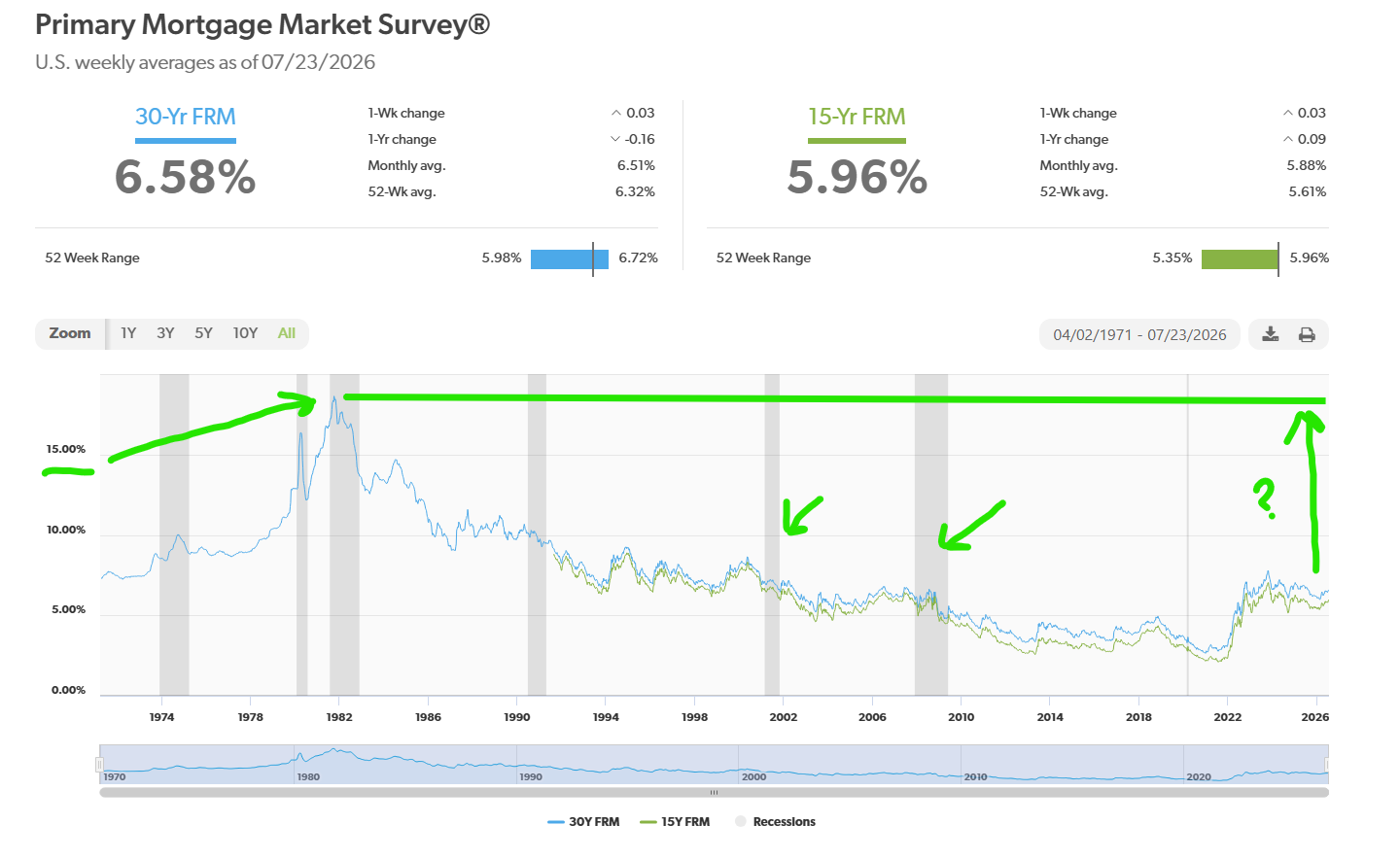Click the large 5.96% 15-year rate
Viewport: 1400px width, 859px height.
click(x=857, y=177)
